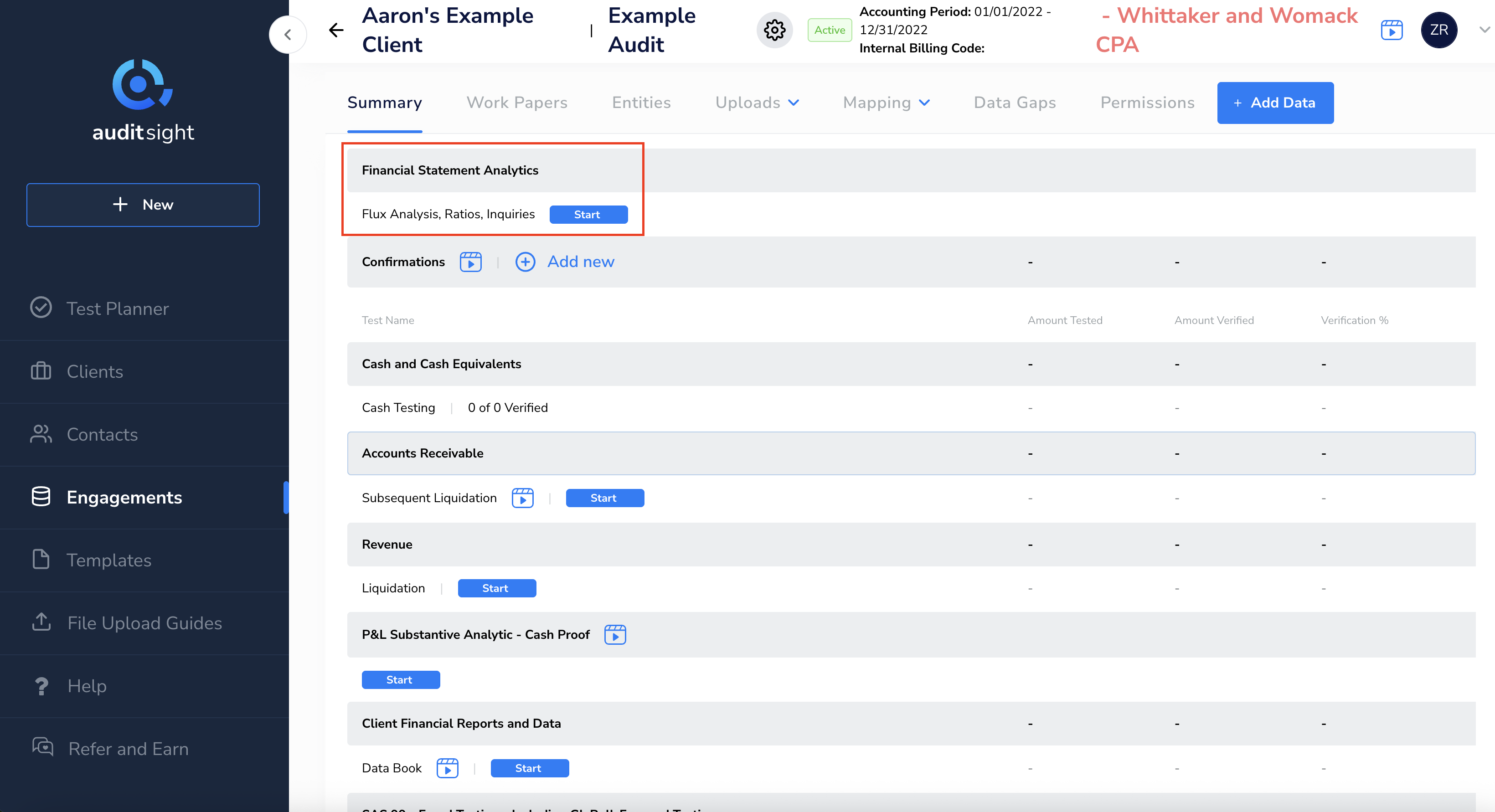Image resolution: width=1495 pixels, height=812 pixels.
Task: Open the Refer and Earn page
Action: coord(128,748)
